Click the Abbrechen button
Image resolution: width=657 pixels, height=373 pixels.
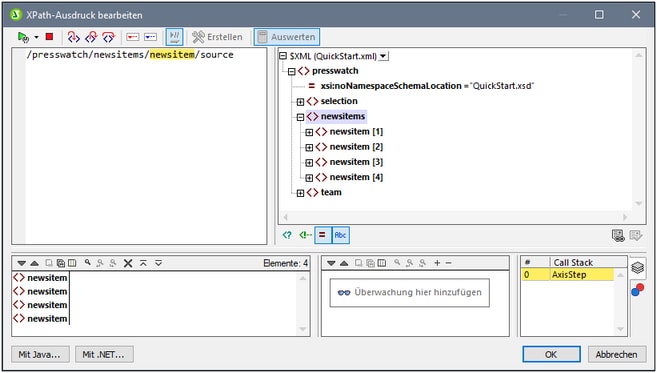pos(616,355)
